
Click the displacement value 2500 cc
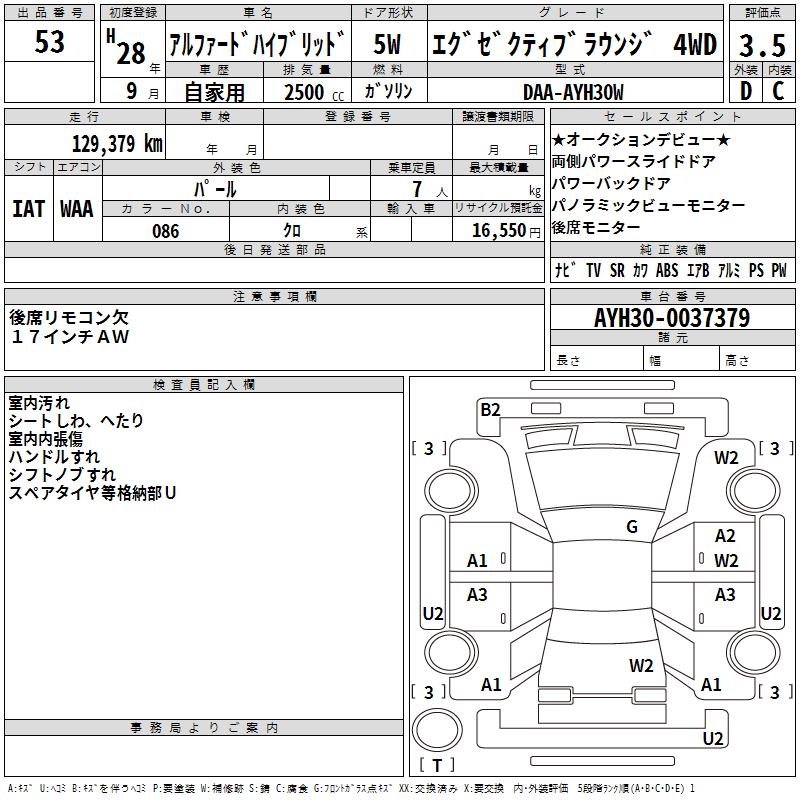(314, 92)
